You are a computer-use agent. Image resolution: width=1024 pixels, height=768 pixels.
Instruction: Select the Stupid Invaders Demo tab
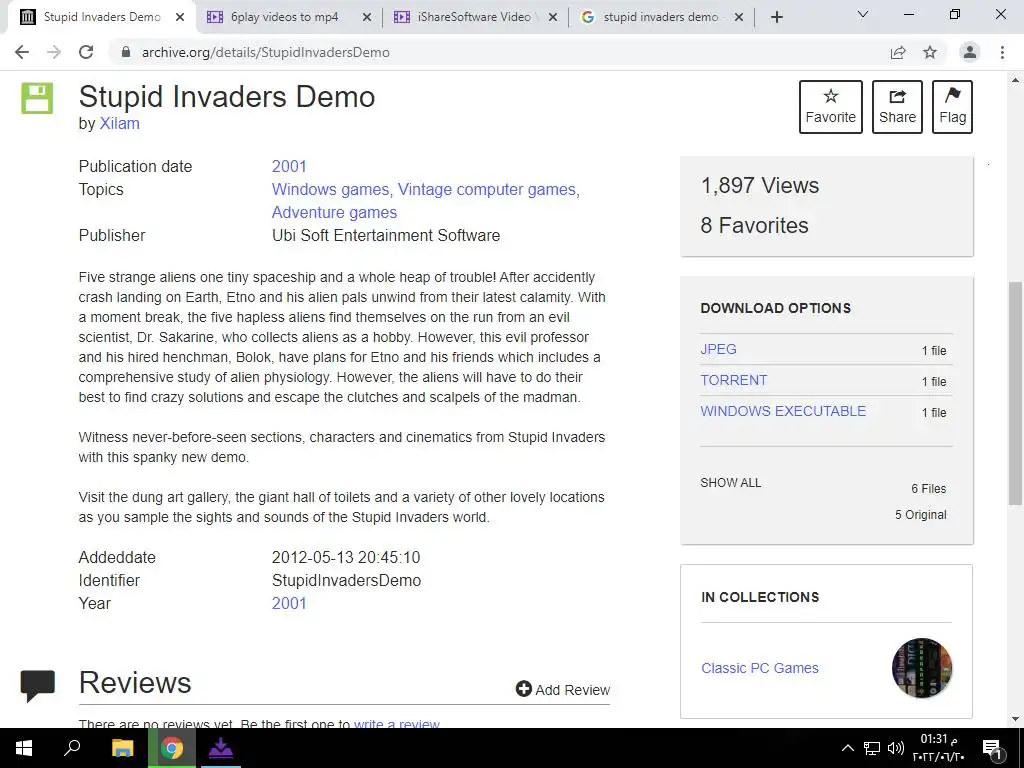[x=101, y=17]
